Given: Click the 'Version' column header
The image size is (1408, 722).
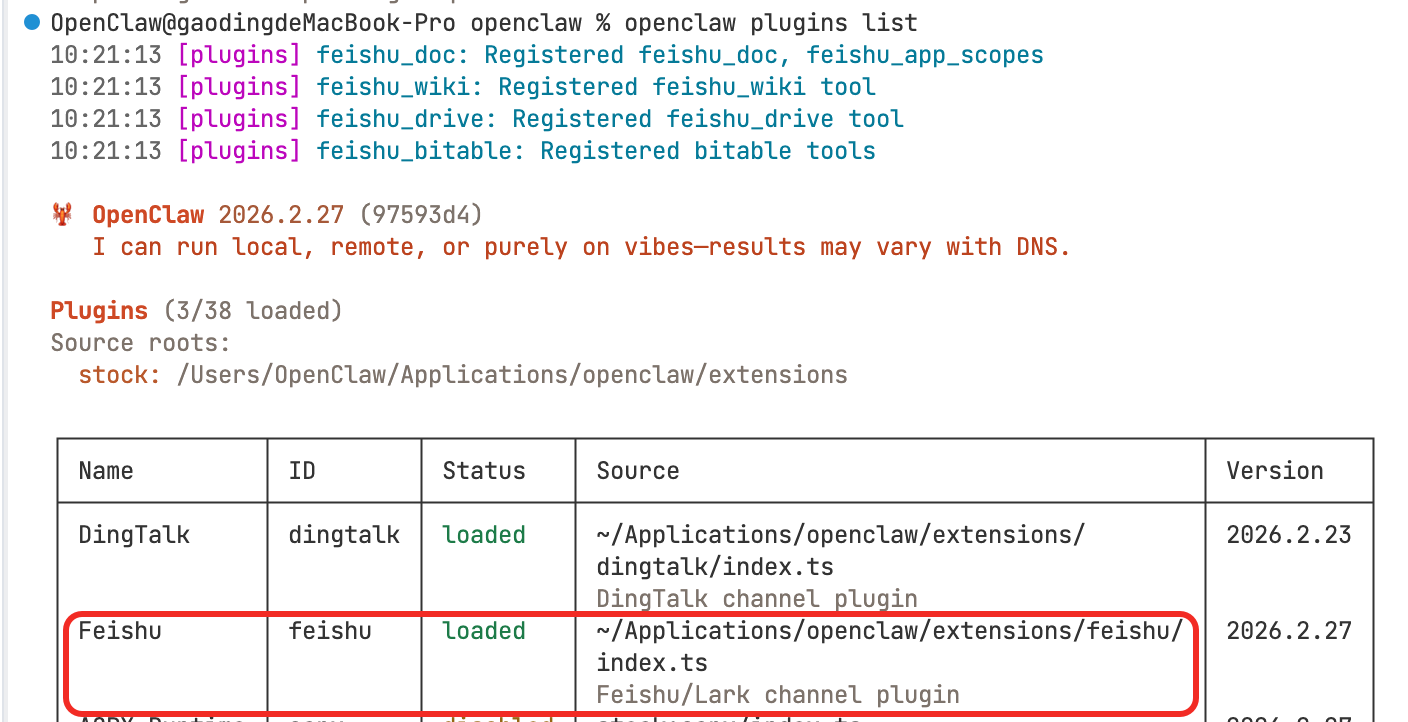Looking at the screenshot, I should click(1275, 471).
